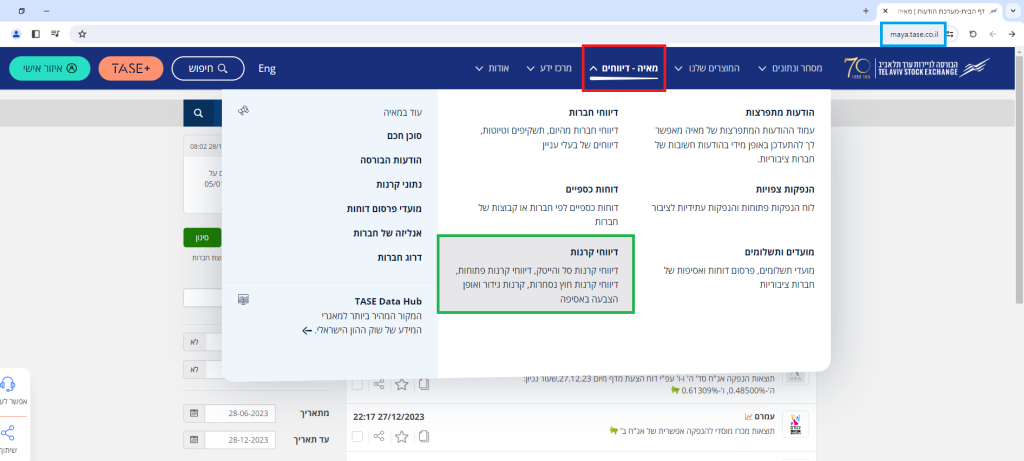Expand the אודות menu in the navigation bar
Image resolution: width=1024 pixels, height=461 pixels.
[x=492, y=69]
